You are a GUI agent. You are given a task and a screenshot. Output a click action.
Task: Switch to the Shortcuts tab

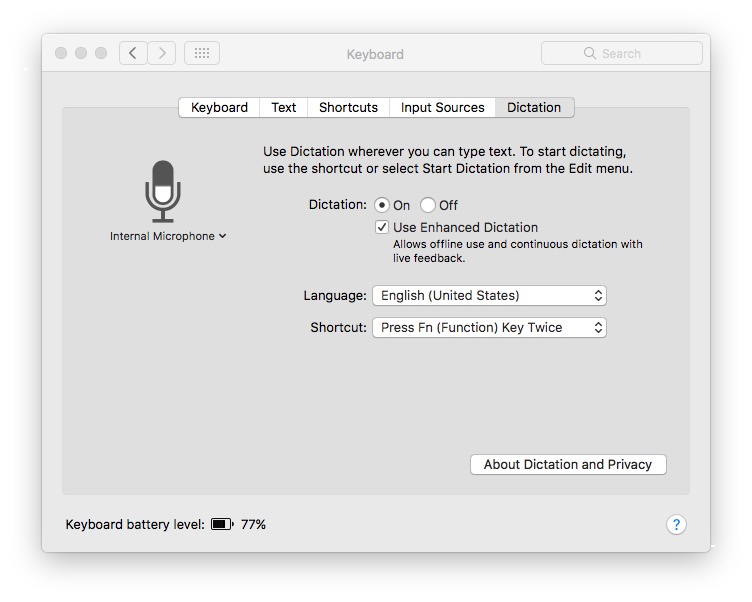coord(348,107)
